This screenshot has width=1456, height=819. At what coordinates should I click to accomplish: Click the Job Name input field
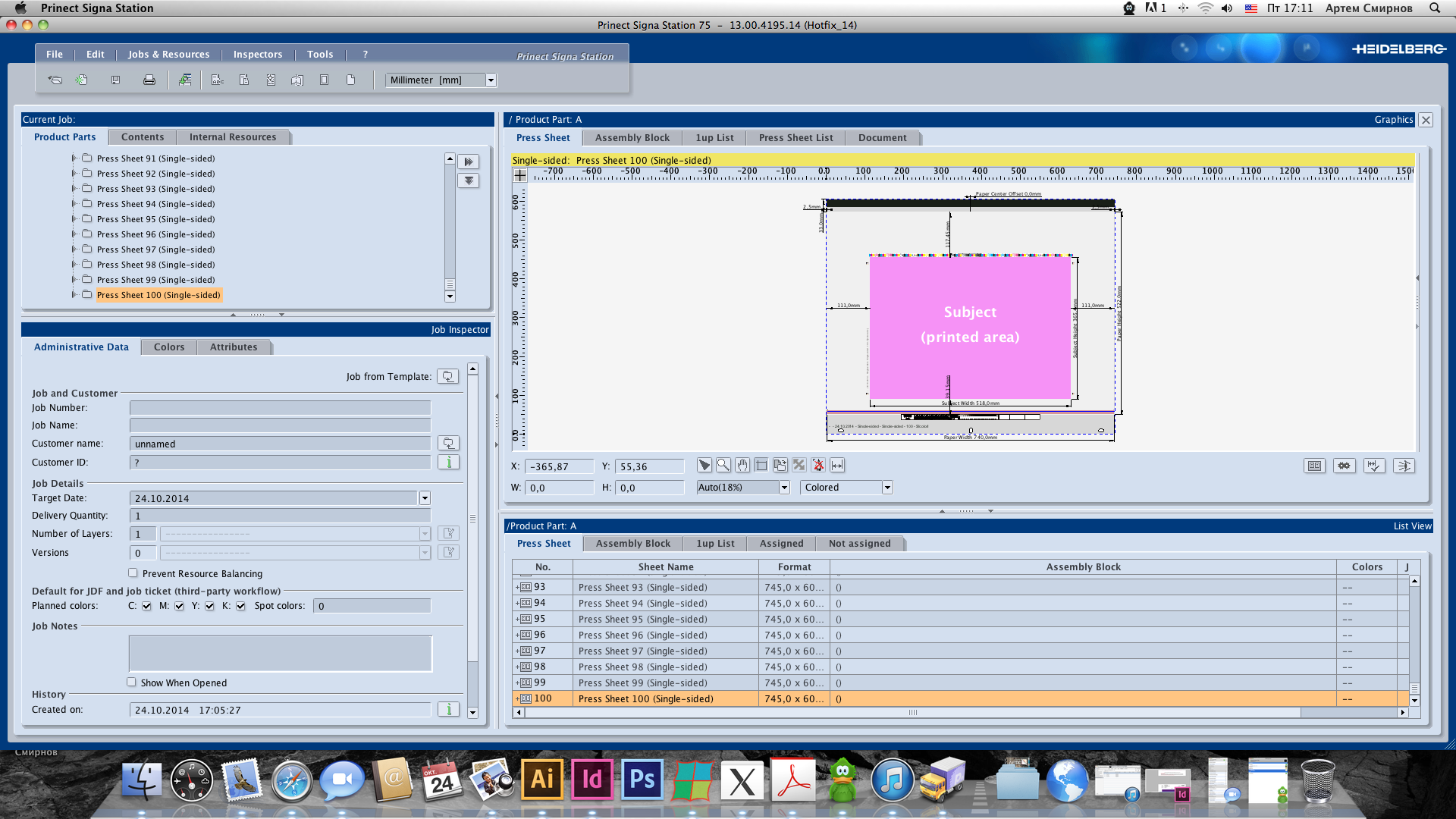click(280, 425)
